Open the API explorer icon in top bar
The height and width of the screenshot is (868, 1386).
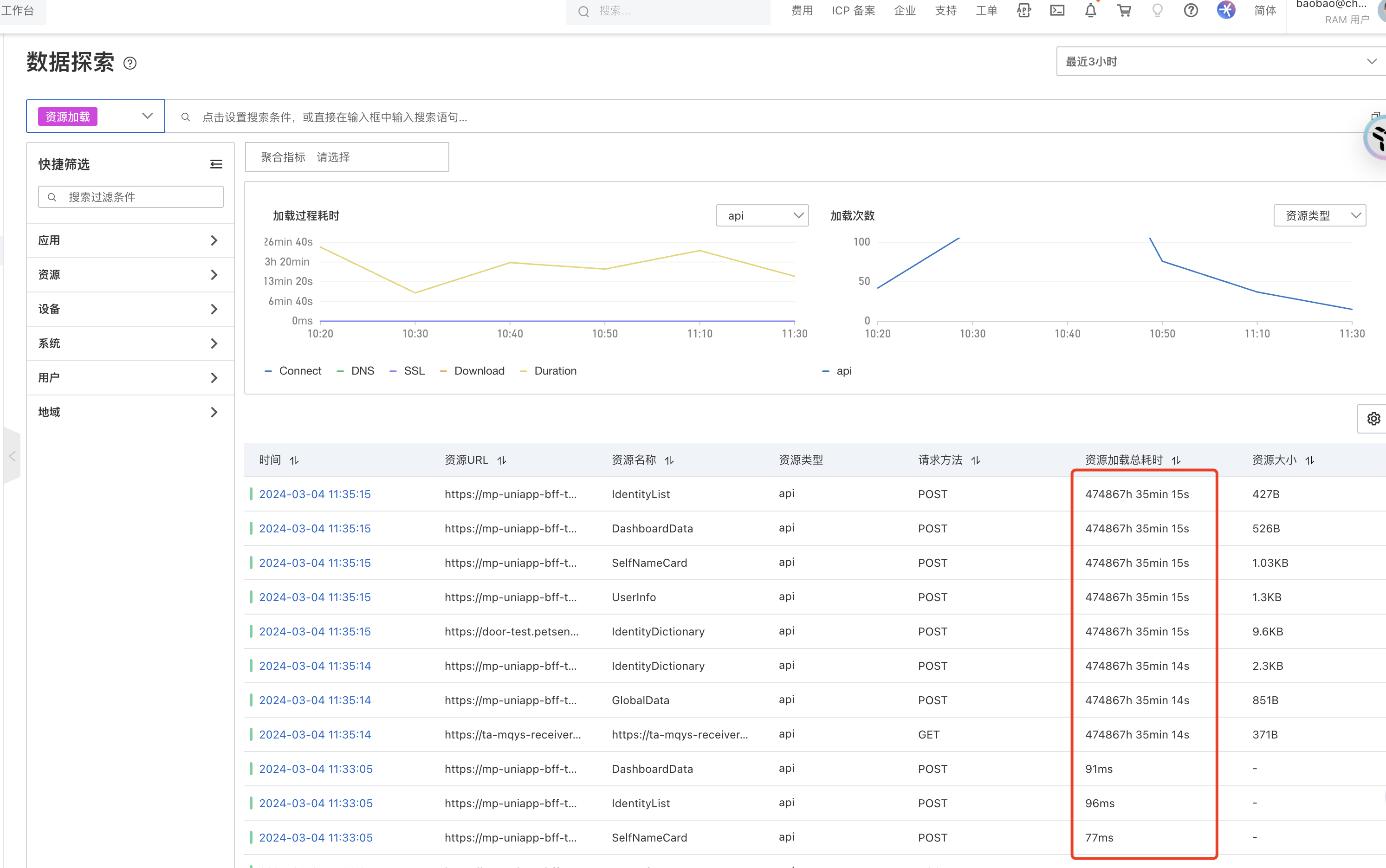tap(1024, 10)
